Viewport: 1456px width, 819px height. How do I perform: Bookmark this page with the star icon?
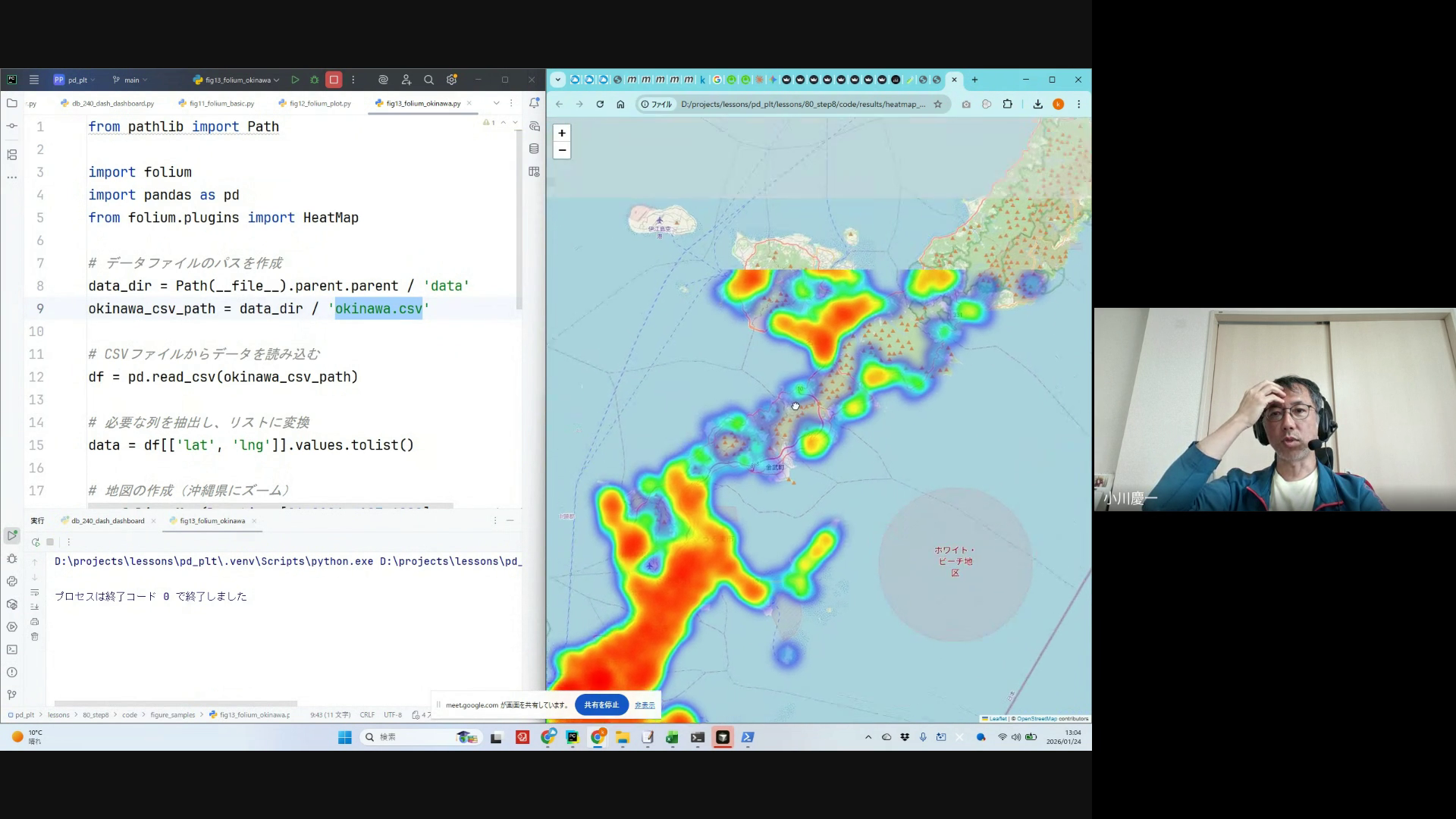(x=938, y=104)
